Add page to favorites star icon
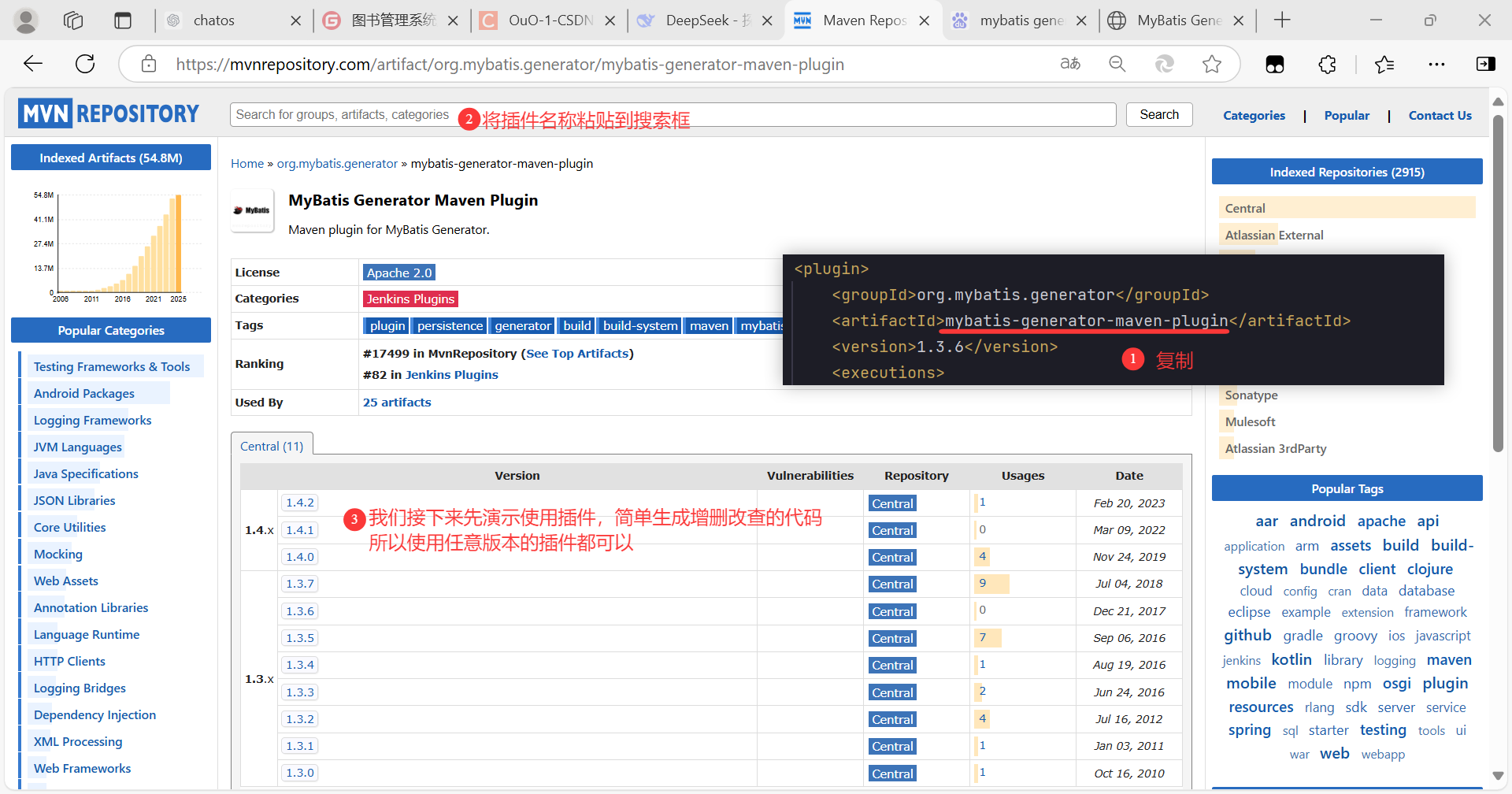This screenshot has width=1512, height=794. [x=1212, y=64]
